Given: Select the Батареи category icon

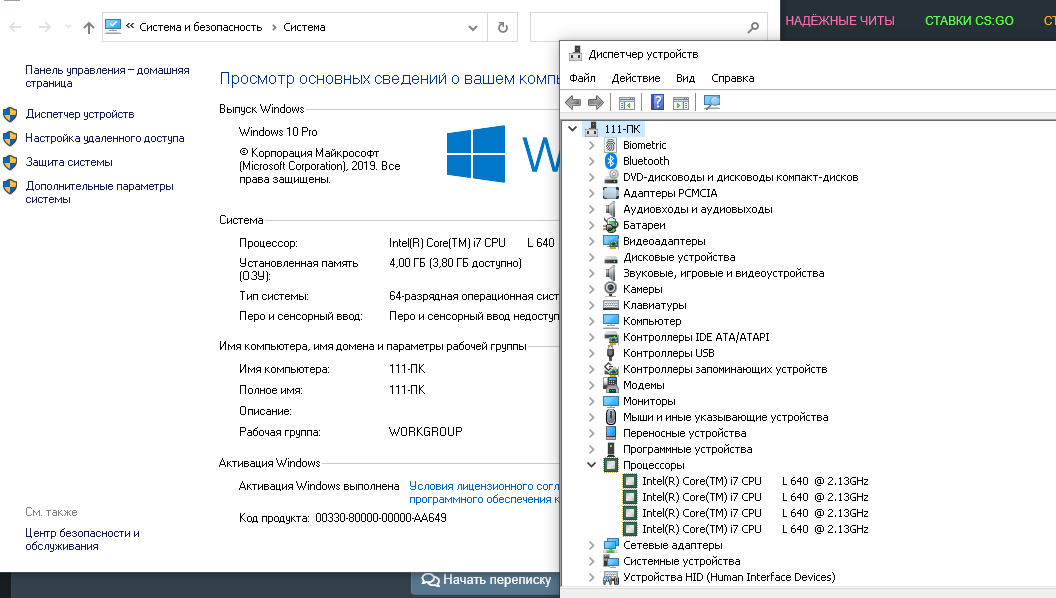Looking at the screenshot, I should 611,225.
